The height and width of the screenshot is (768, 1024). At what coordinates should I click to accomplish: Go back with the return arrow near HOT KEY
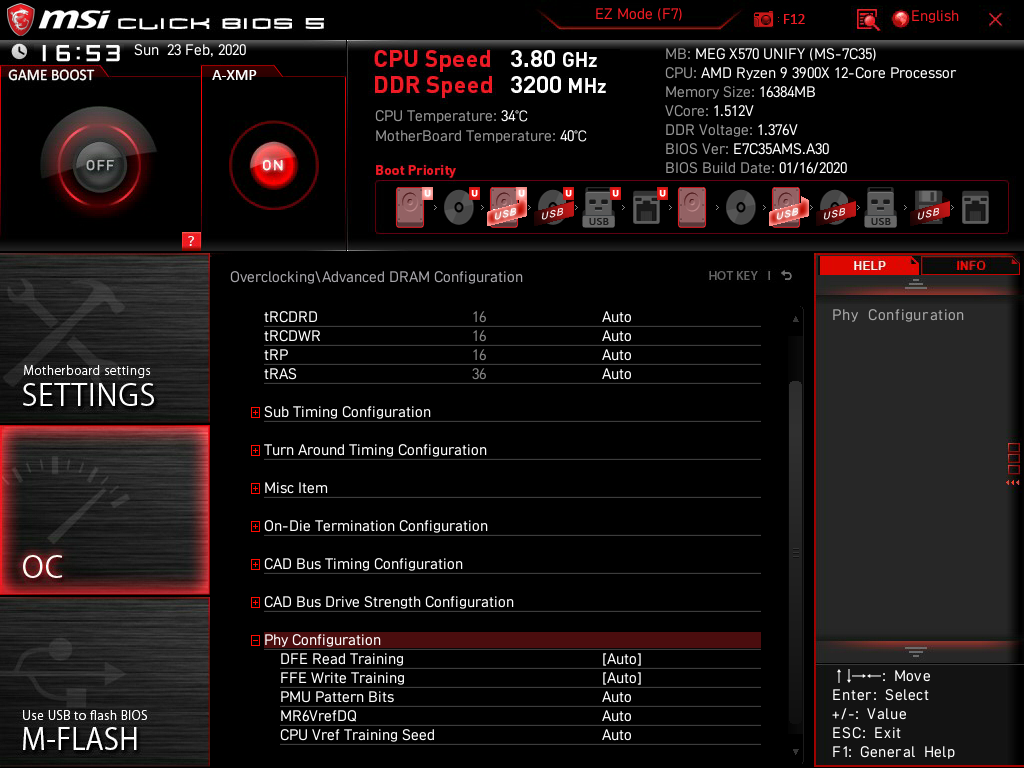tap(787, 276)
